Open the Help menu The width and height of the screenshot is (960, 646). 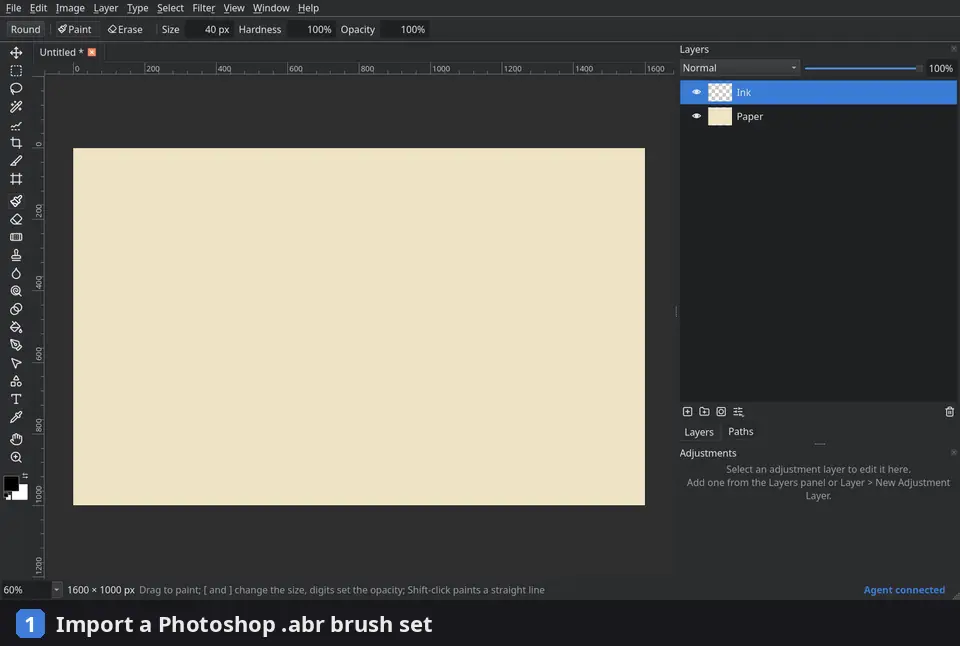coord(308,8)
